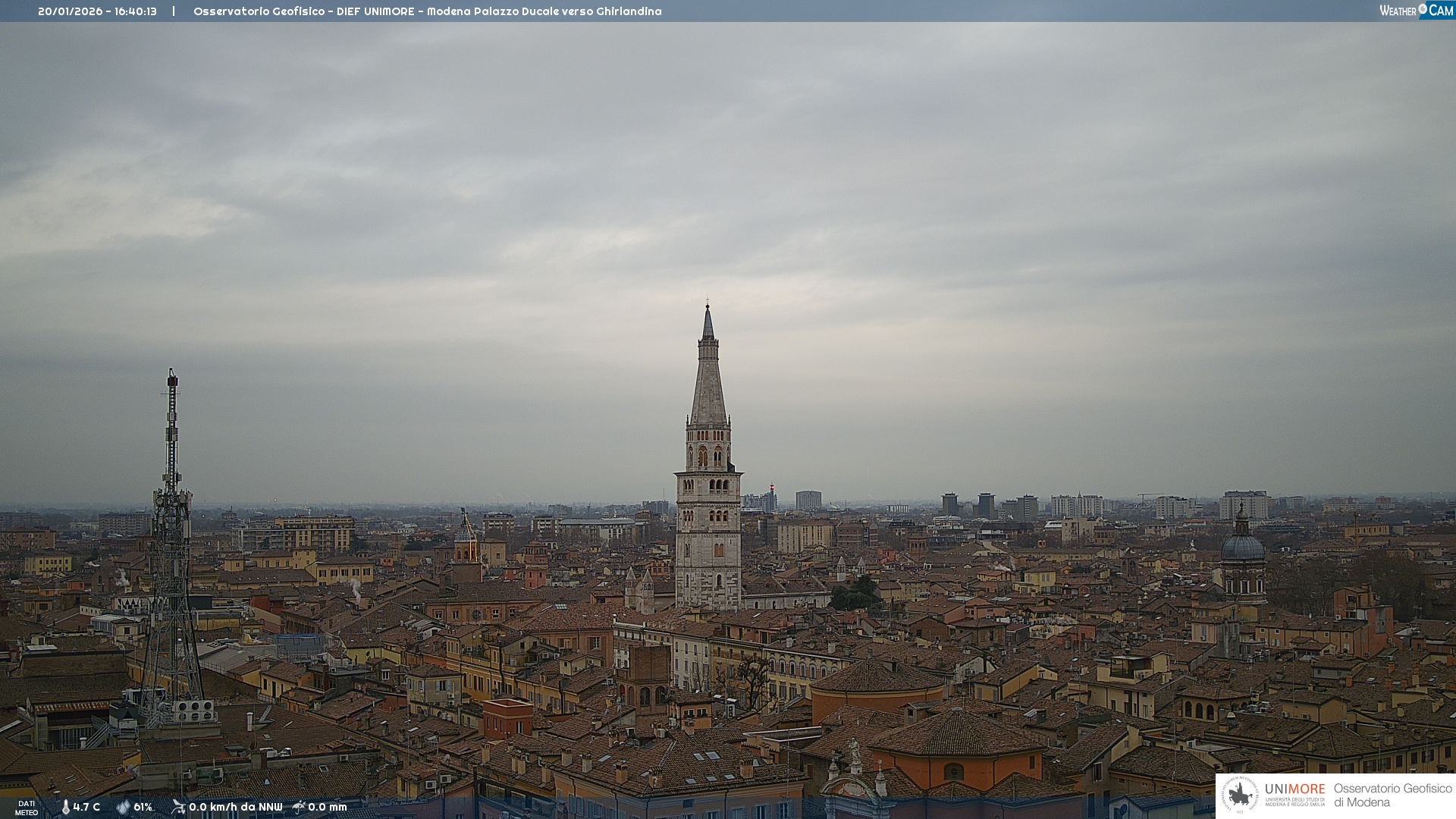Screen dimensions: 1456x819
Task: Click the UNIMORE red text logo
Action: click(1294, 789)
